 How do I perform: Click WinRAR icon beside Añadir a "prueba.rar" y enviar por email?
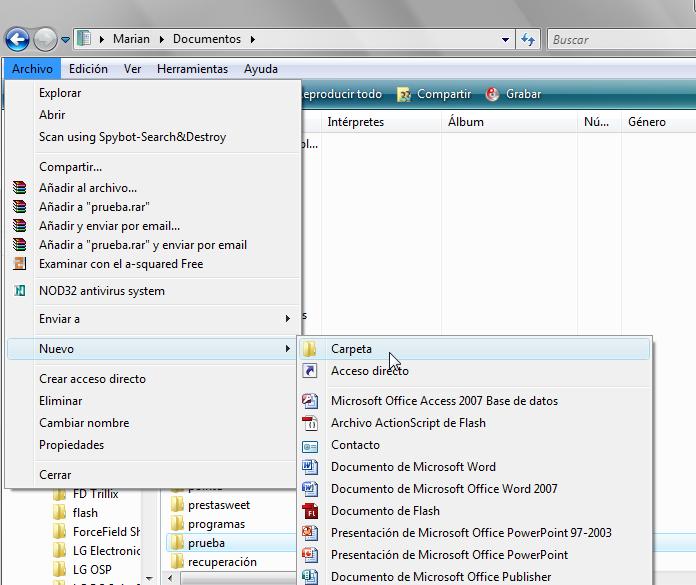click(x=20, y=245)
